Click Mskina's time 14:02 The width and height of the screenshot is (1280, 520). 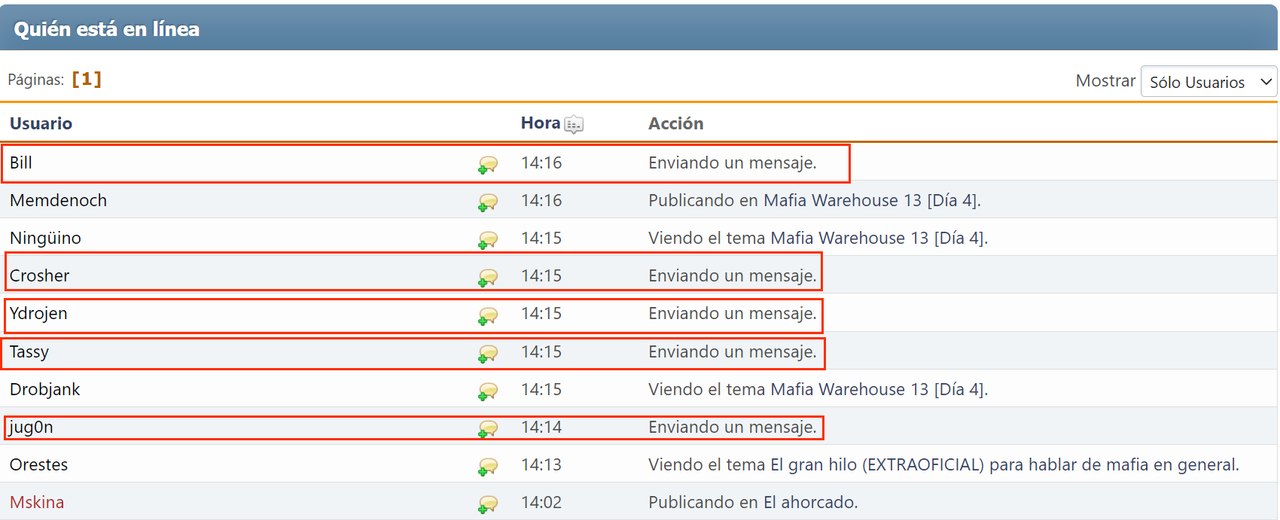(541, 502)
